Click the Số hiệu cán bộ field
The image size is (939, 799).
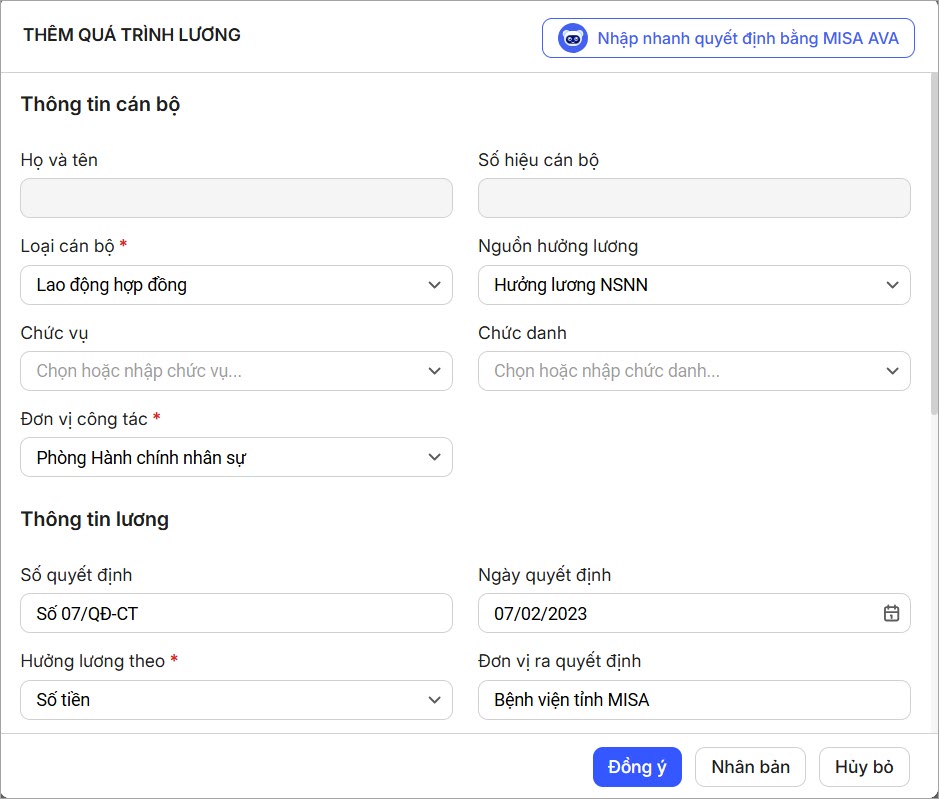694,198
